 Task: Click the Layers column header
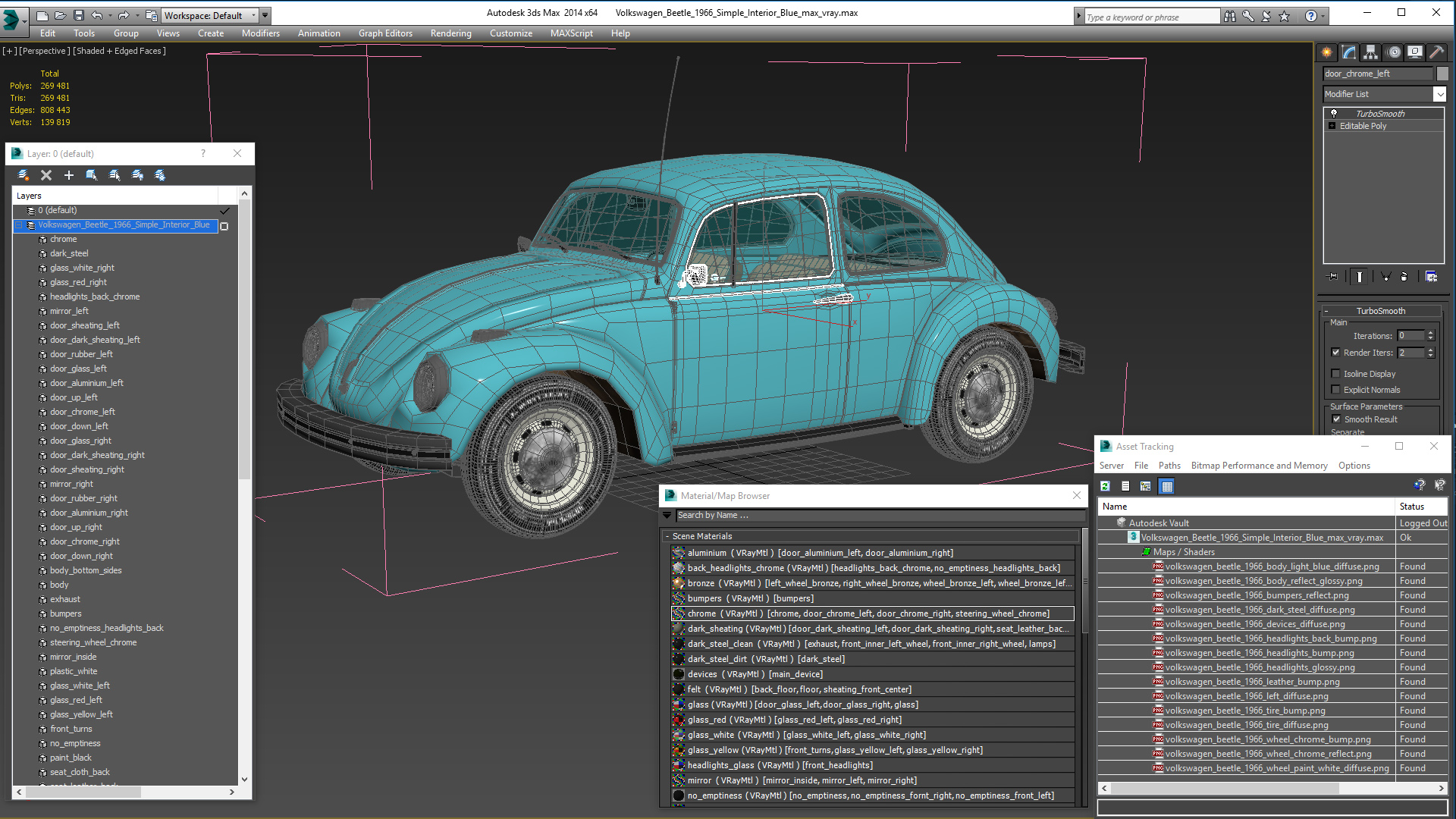point(115,196)
